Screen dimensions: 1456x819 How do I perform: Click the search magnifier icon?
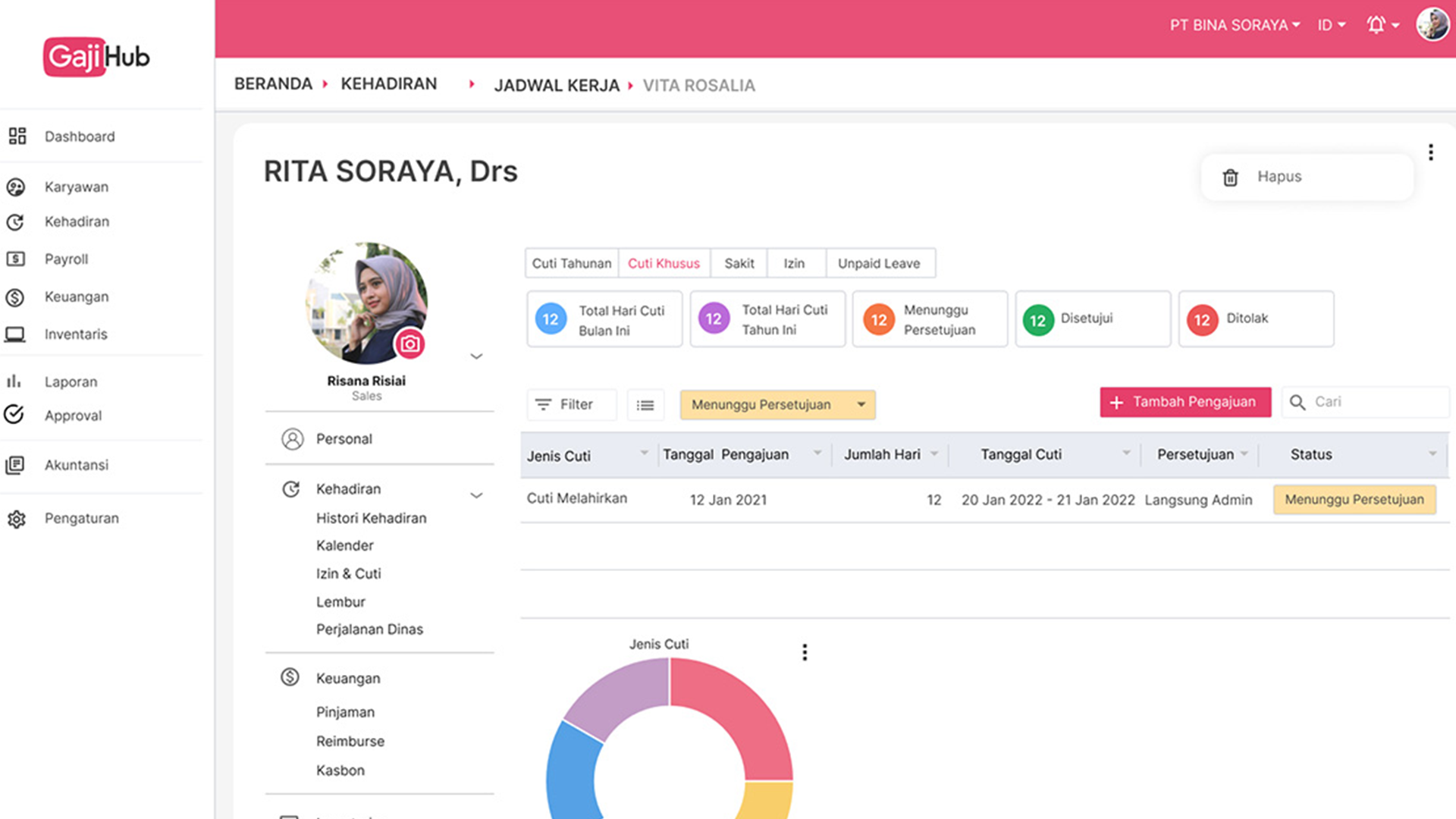coord(1298,403)
